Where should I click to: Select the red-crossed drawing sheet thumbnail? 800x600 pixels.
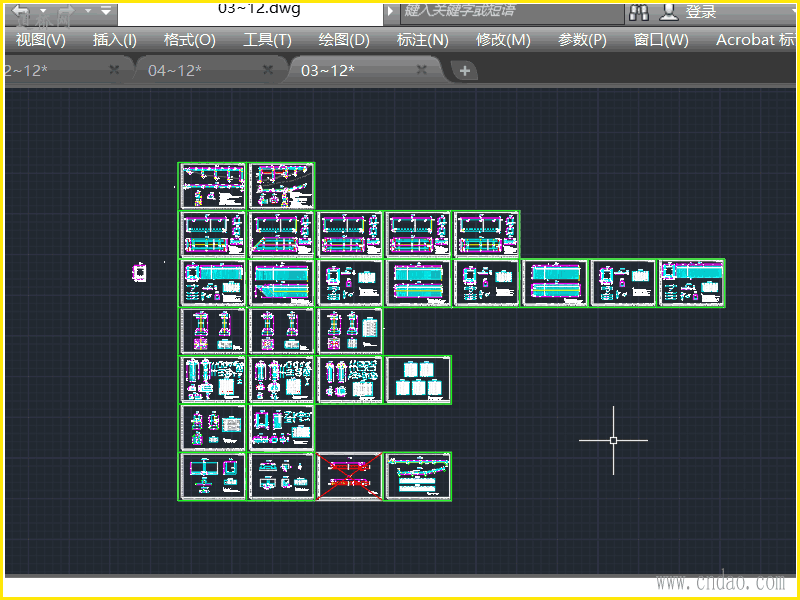(x=349, y=477)
